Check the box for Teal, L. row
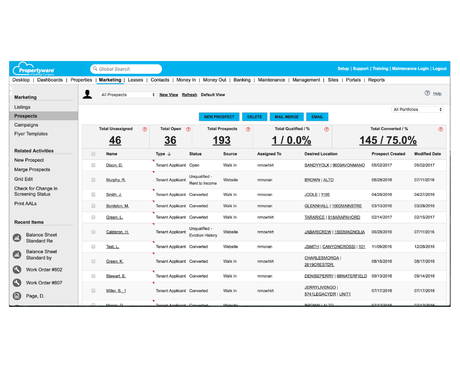 pyautogui.click(x=93, y=247)
